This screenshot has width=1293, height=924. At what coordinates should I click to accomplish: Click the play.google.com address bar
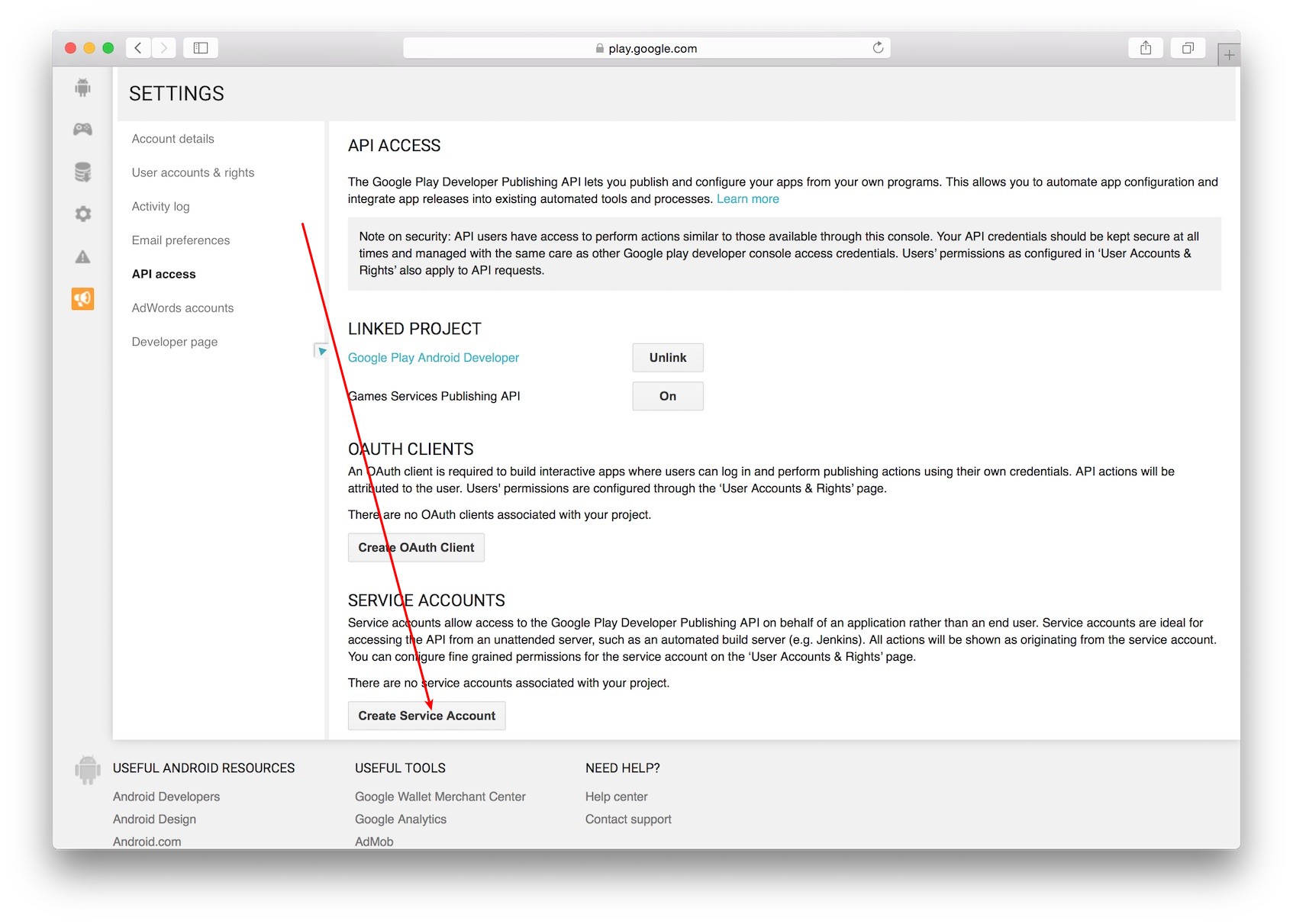point(646,48)
